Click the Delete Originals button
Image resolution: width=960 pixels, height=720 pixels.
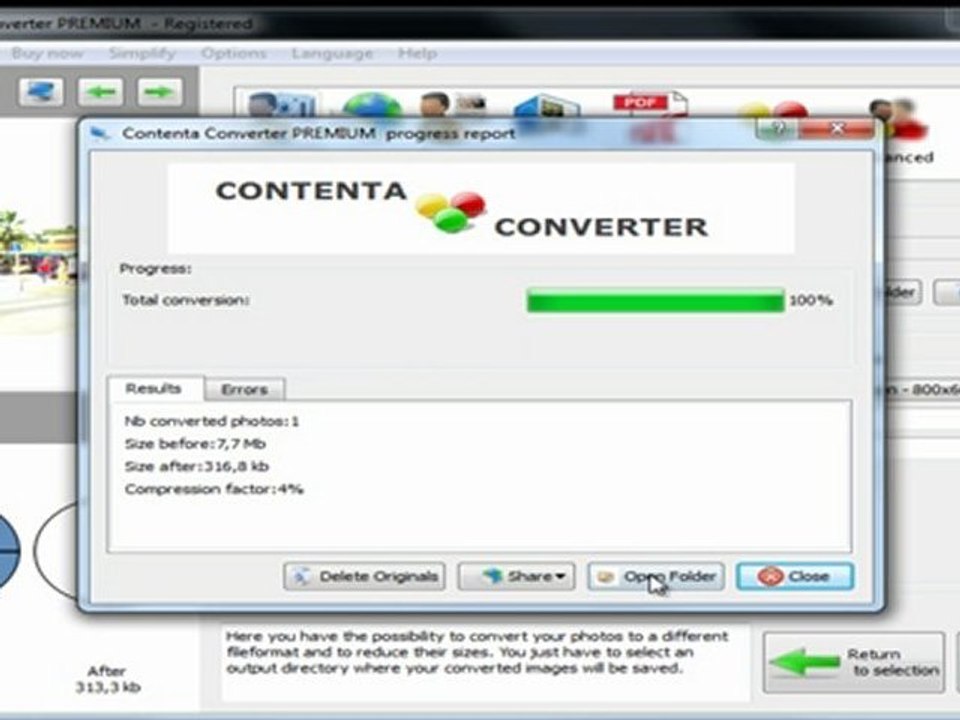pyautogui.click(x=364, y=576)
